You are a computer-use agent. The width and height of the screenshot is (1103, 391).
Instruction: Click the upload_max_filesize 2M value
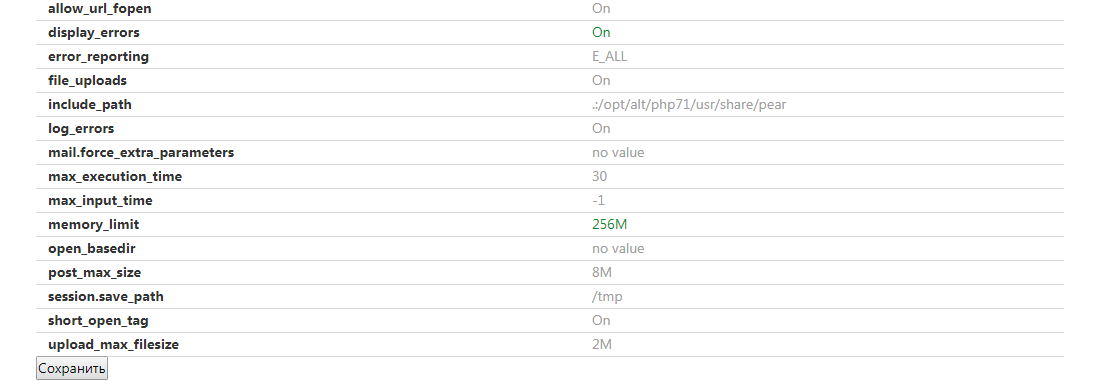[x=601, y=345]
